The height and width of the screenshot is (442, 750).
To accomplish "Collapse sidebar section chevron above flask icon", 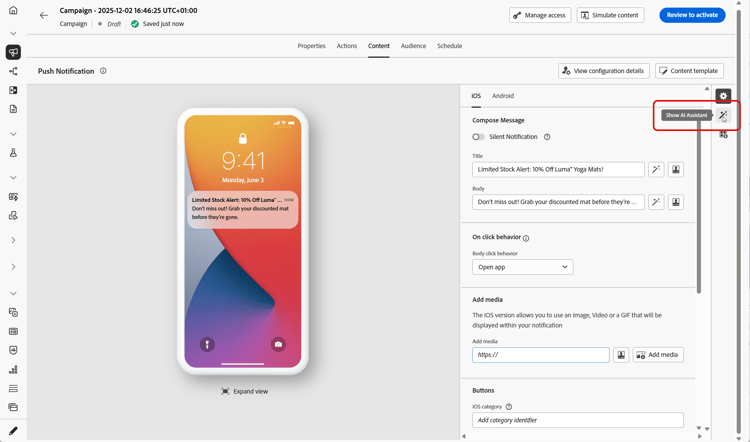I will (x=13, y=134).
